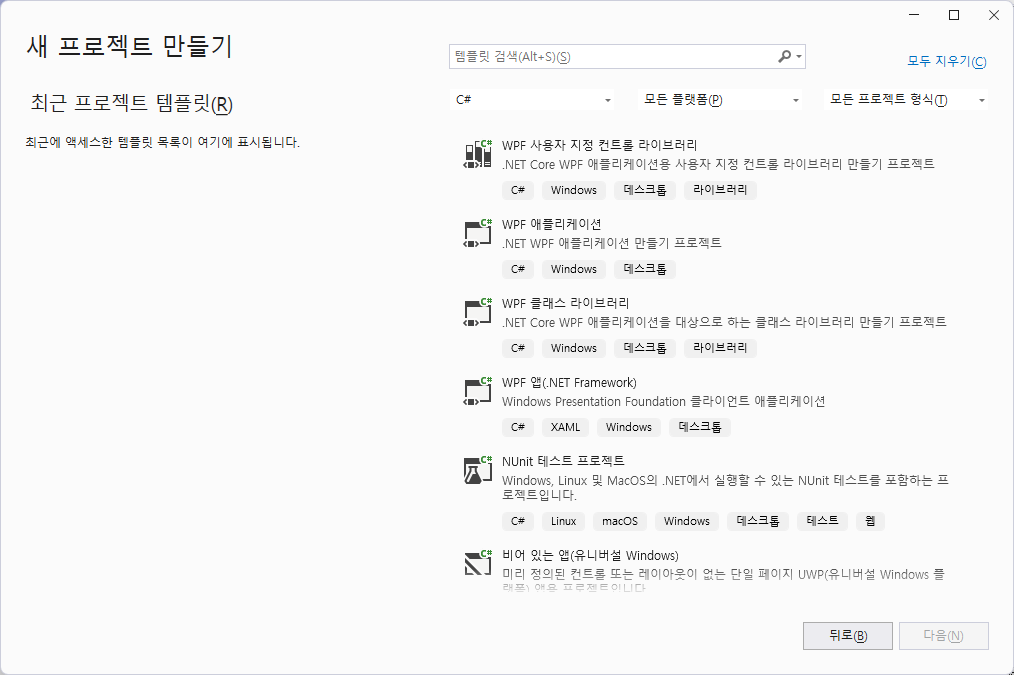Click the search magnifier icon
This screenshot has width=1014, height=675.
(784, 56)
